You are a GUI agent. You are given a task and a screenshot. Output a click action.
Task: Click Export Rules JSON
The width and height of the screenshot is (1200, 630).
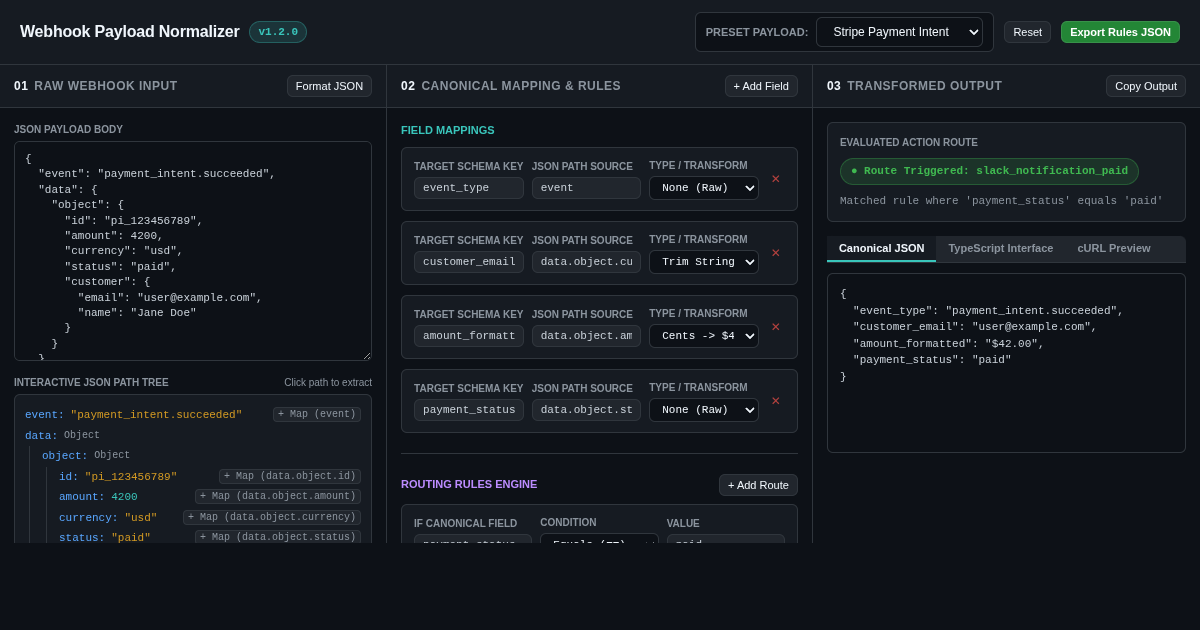coord(1120,32)
